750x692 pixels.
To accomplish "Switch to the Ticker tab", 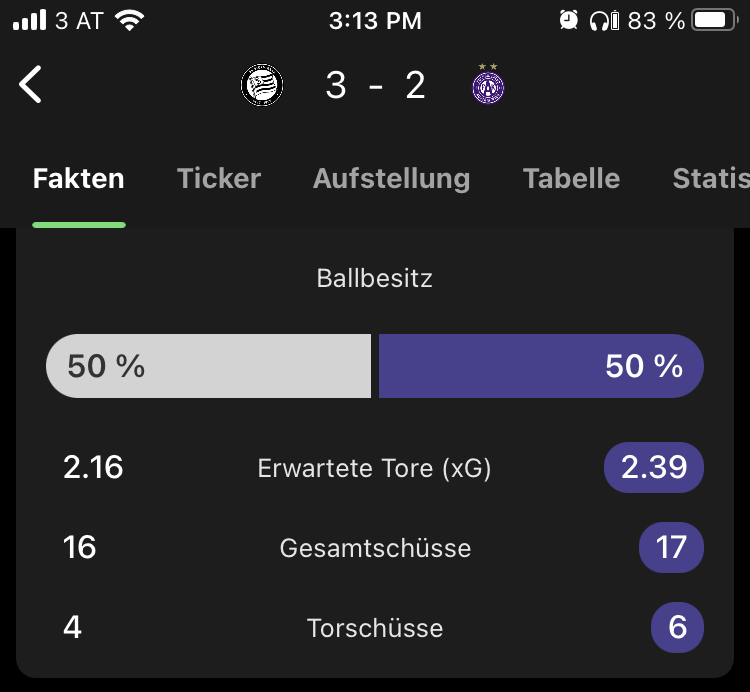I will click(219, 179).
